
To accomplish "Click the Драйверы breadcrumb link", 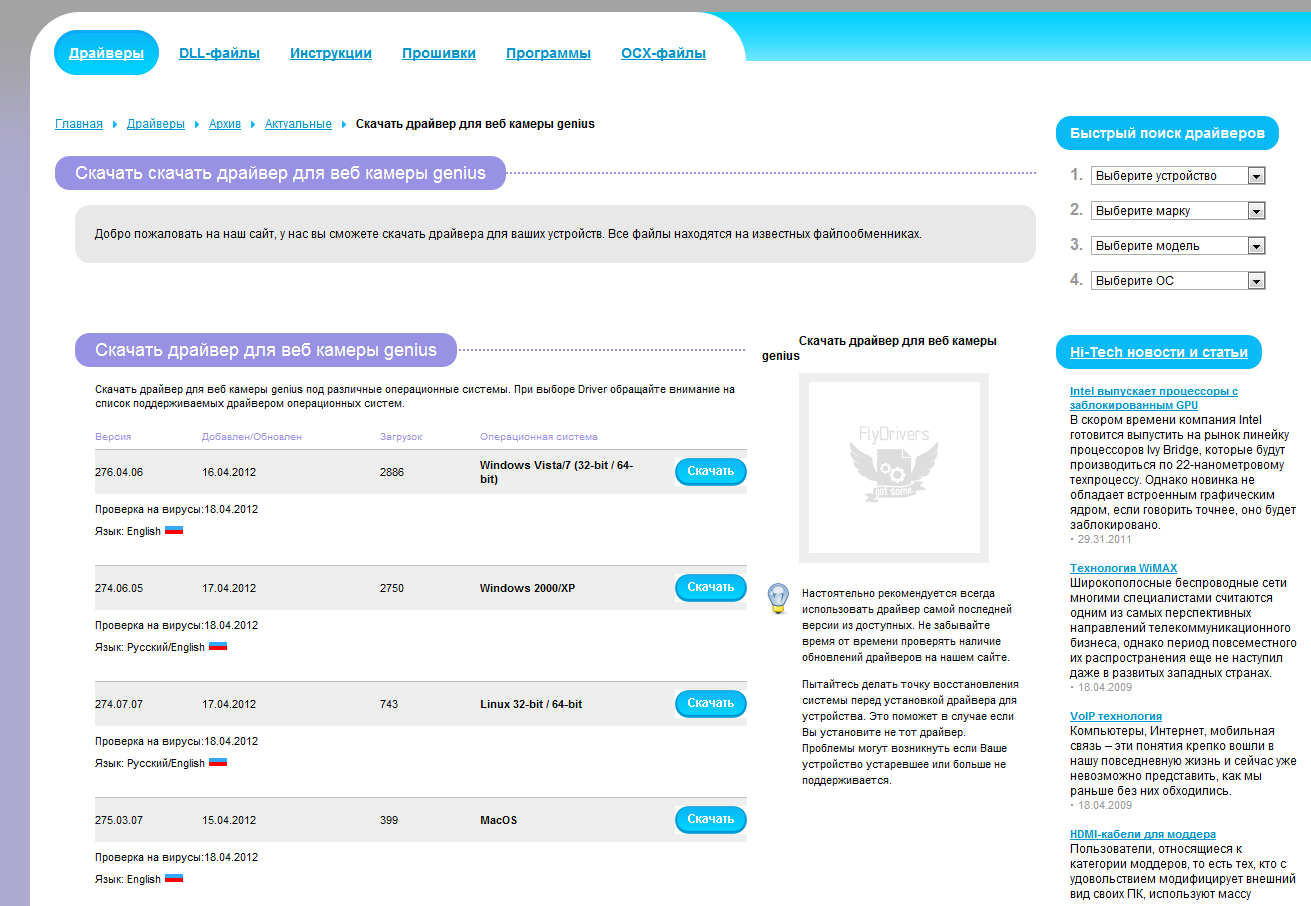I will (x=156, y=124).
